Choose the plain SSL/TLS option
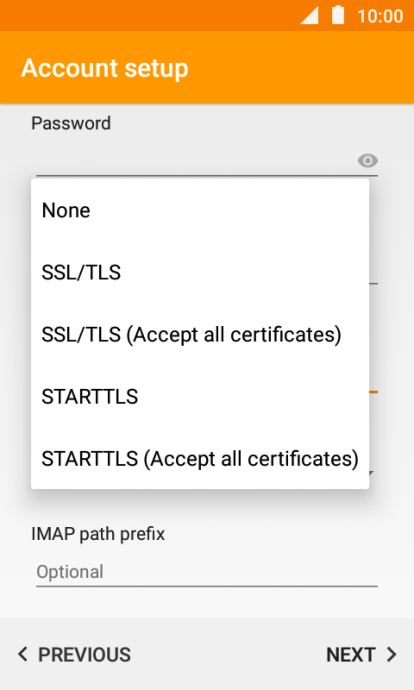The image size is (414, 690). tap(200, 272)
